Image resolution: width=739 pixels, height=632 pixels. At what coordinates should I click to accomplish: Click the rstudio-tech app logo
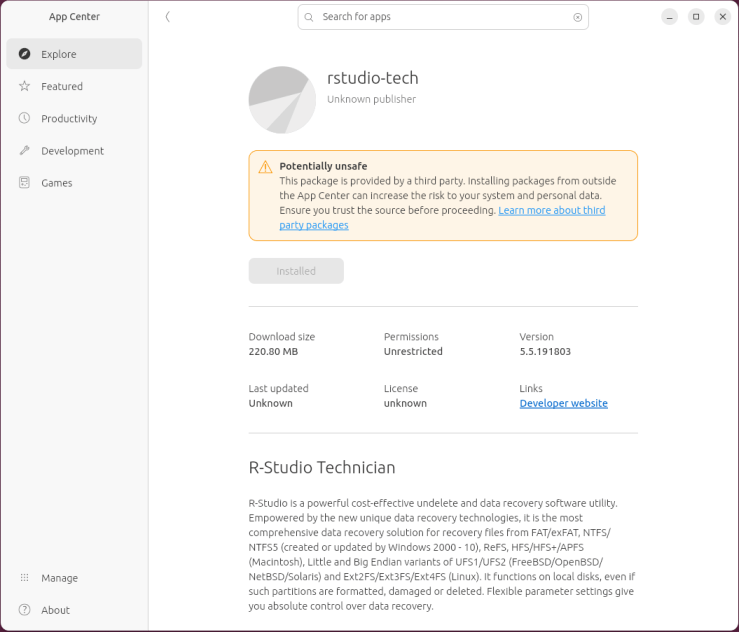tap(282, 100)
